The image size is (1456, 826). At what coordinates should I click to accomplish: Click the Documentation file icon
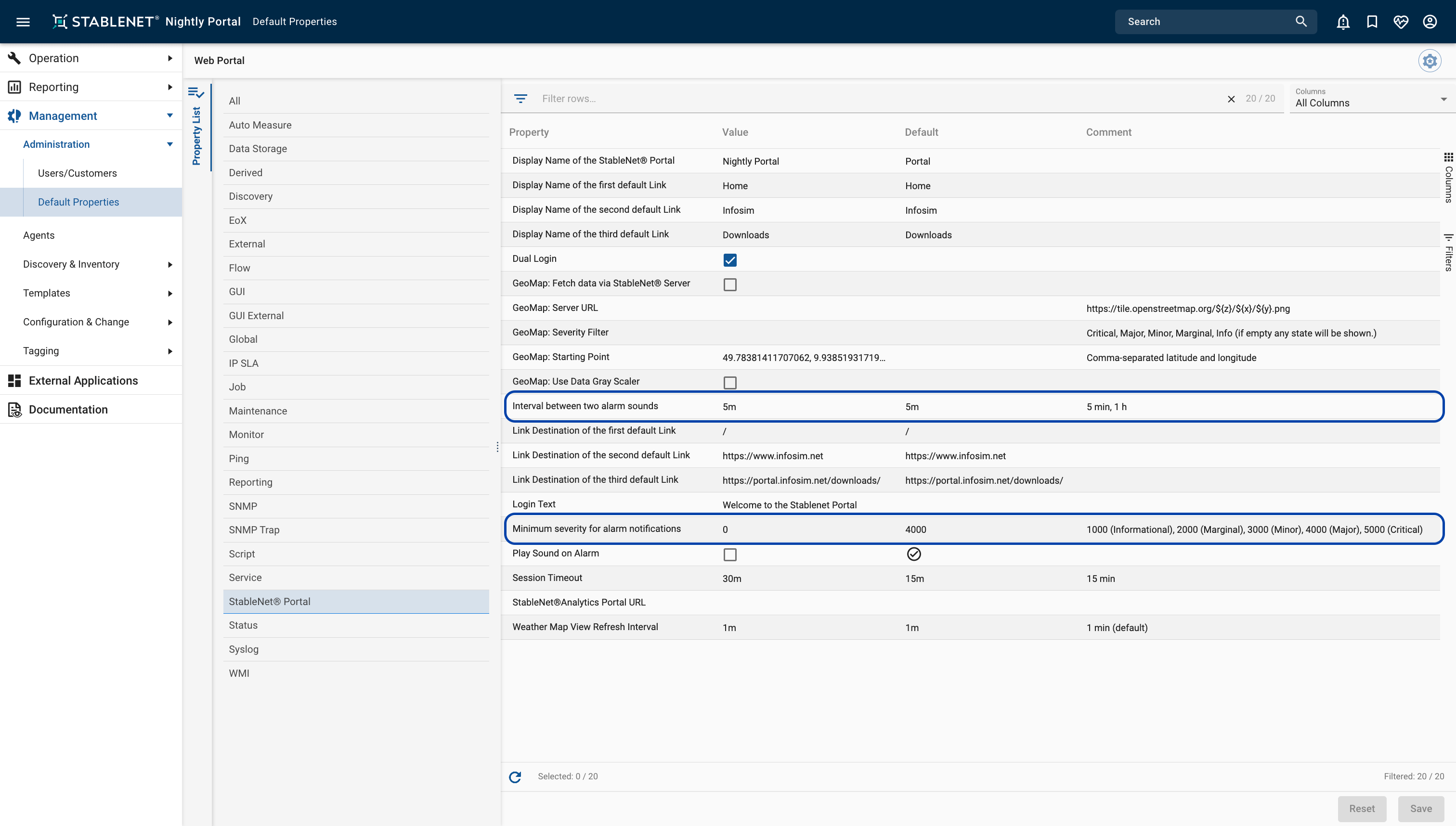(14, 410)
